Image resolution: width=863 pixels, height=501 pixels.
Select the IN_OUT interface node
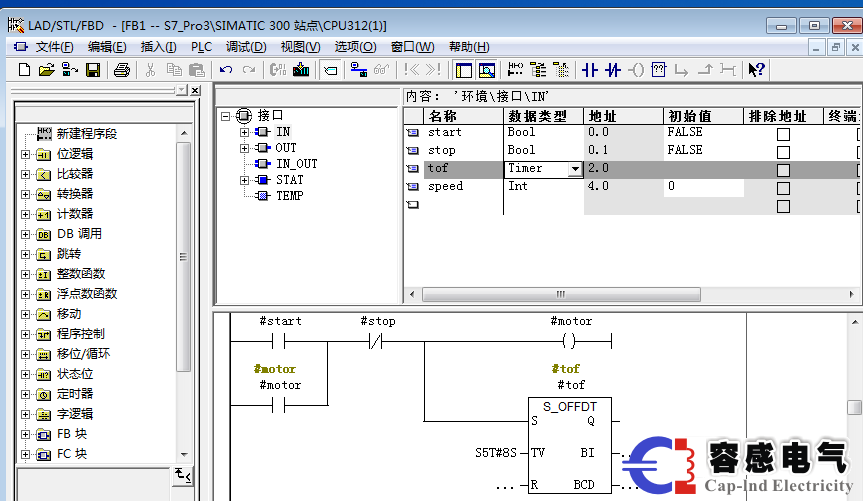pyautogui.click(x=297, y=164)
